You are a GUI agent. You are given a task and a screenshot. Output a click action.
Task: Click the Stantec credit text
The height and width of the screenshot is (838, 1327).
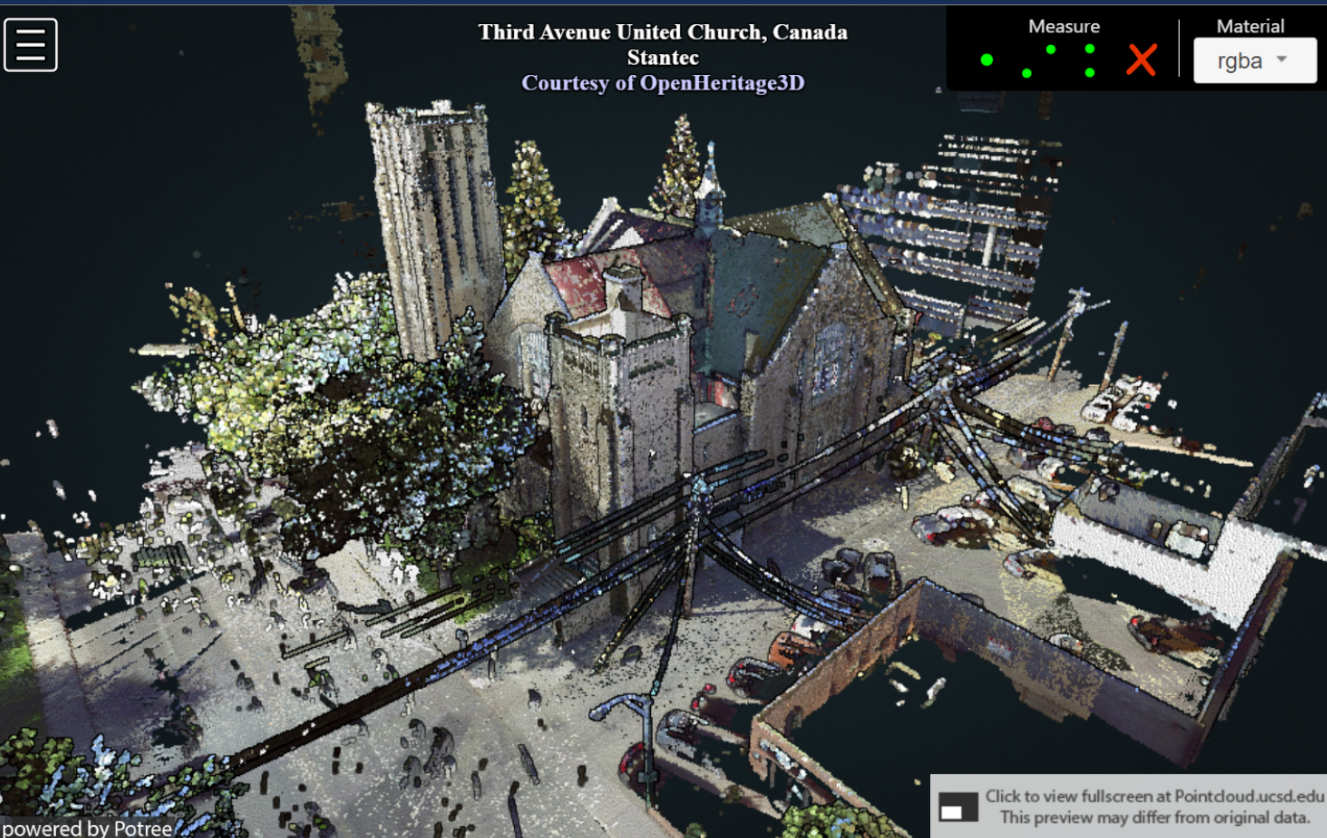pos(662,58)
